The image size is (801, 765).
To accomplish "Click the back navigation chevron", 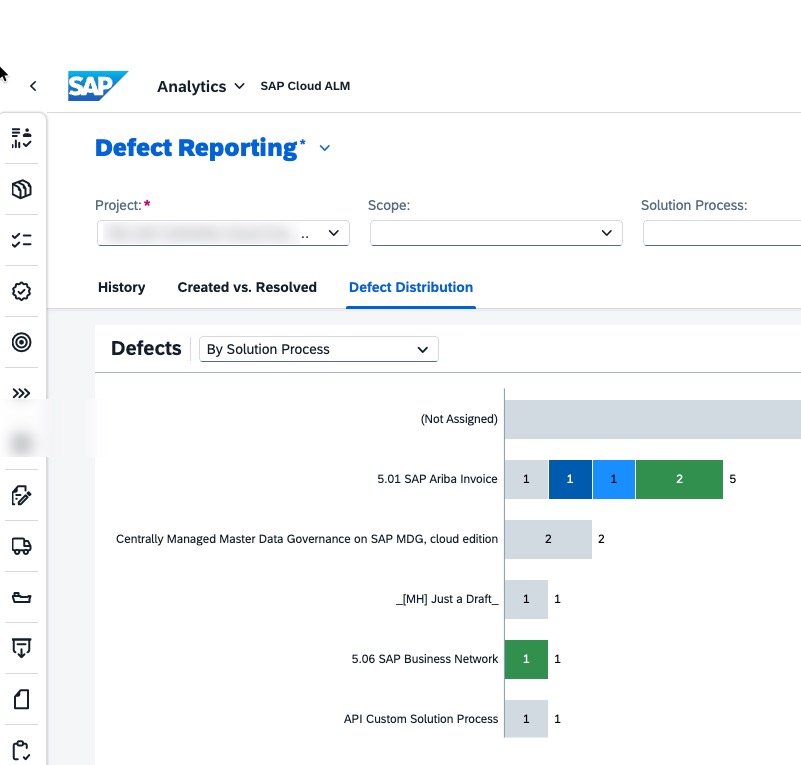I will tap(33, 86).
